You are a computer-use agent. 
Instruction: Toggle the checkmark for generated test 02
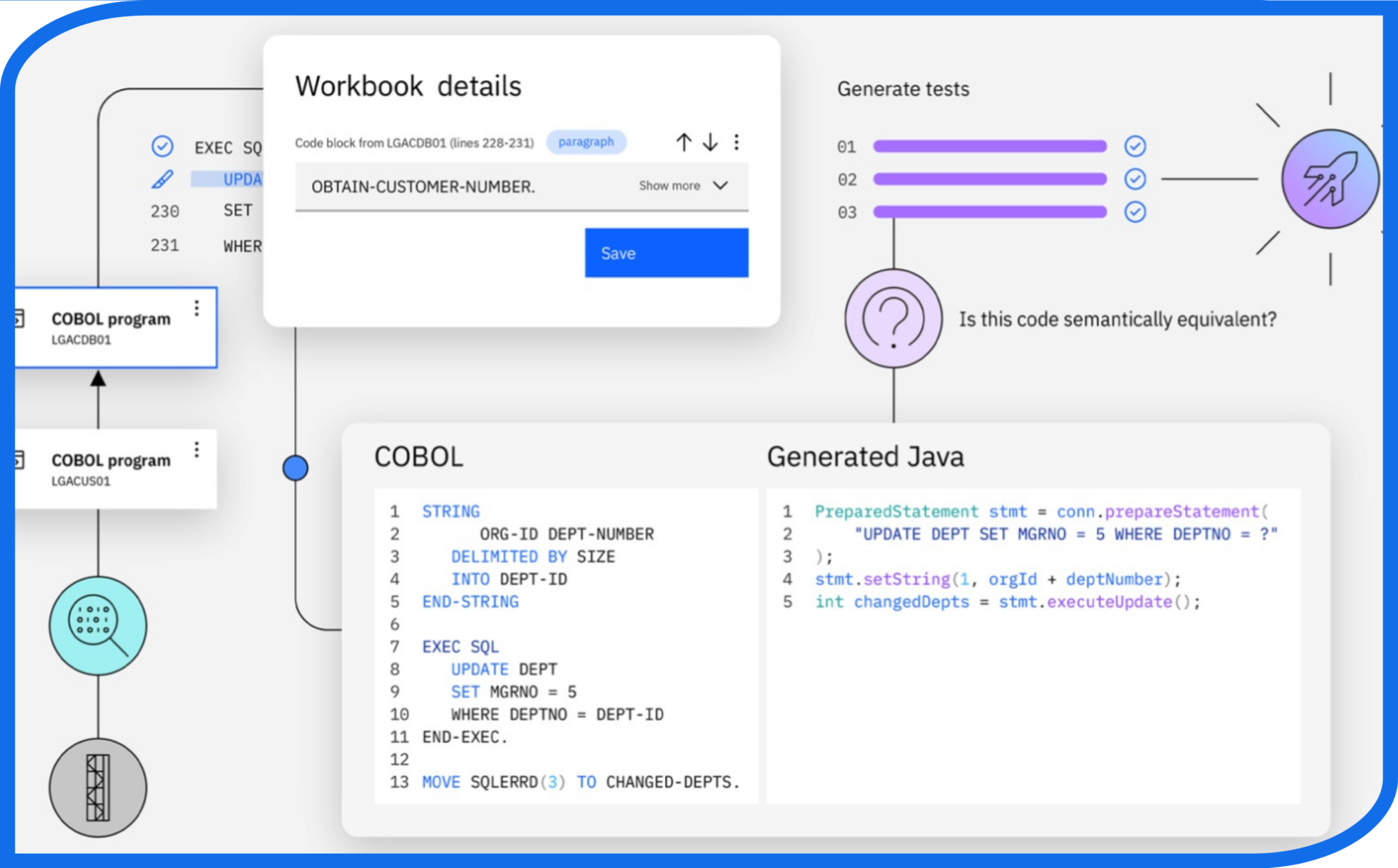(1135, 179)
